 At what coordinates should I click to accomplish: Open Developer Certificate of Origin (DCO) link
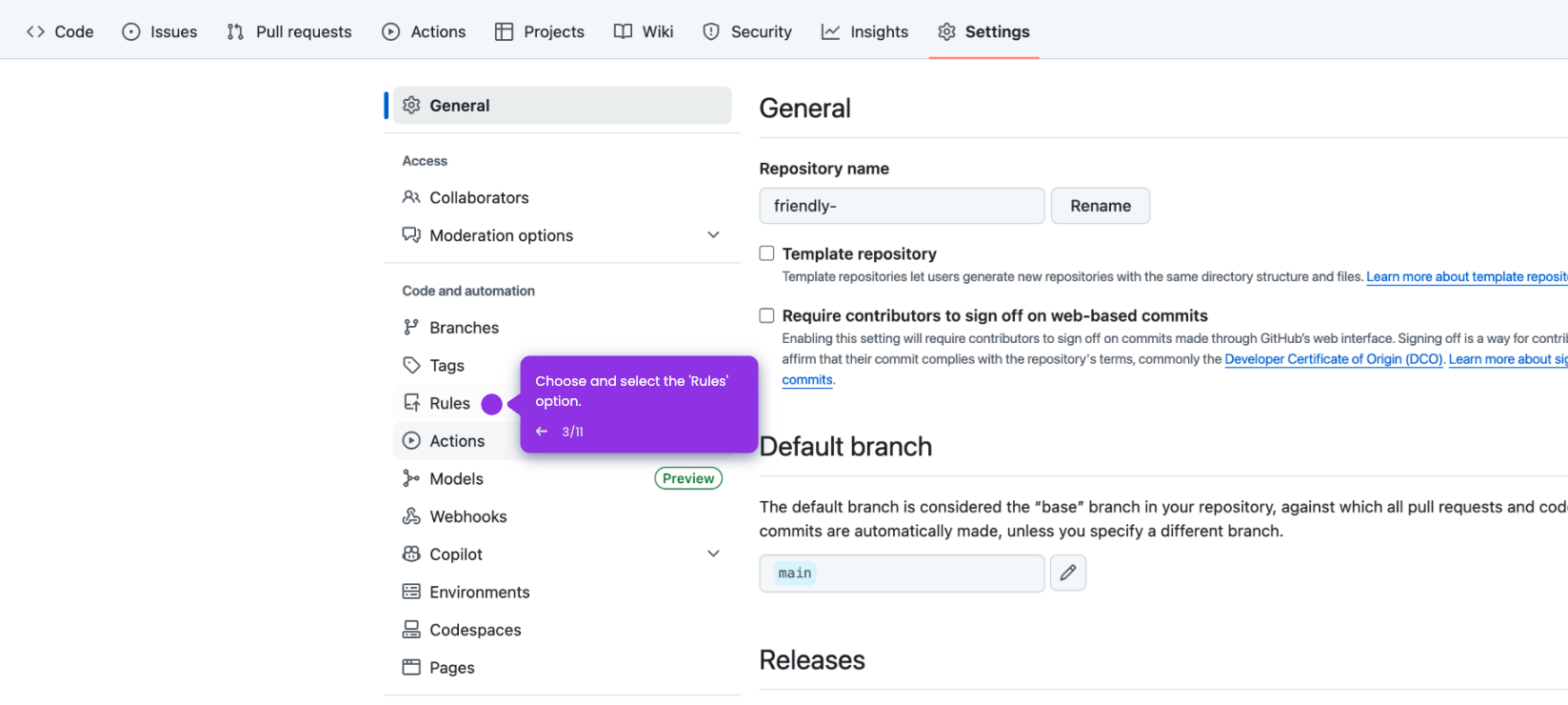1334,359
